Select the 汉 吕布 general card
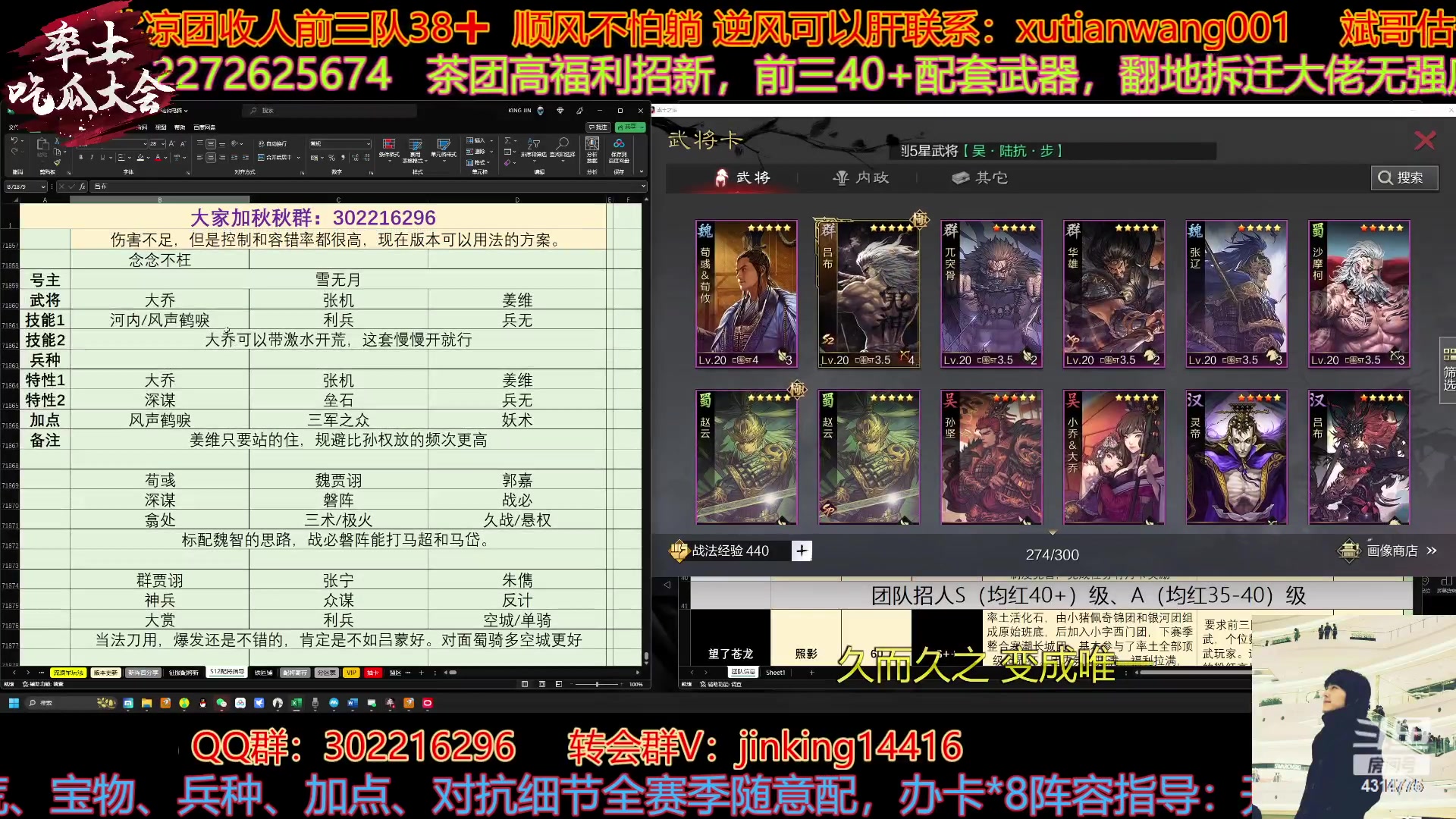The image size is (1456, 819). click(x=1359, y=457)
